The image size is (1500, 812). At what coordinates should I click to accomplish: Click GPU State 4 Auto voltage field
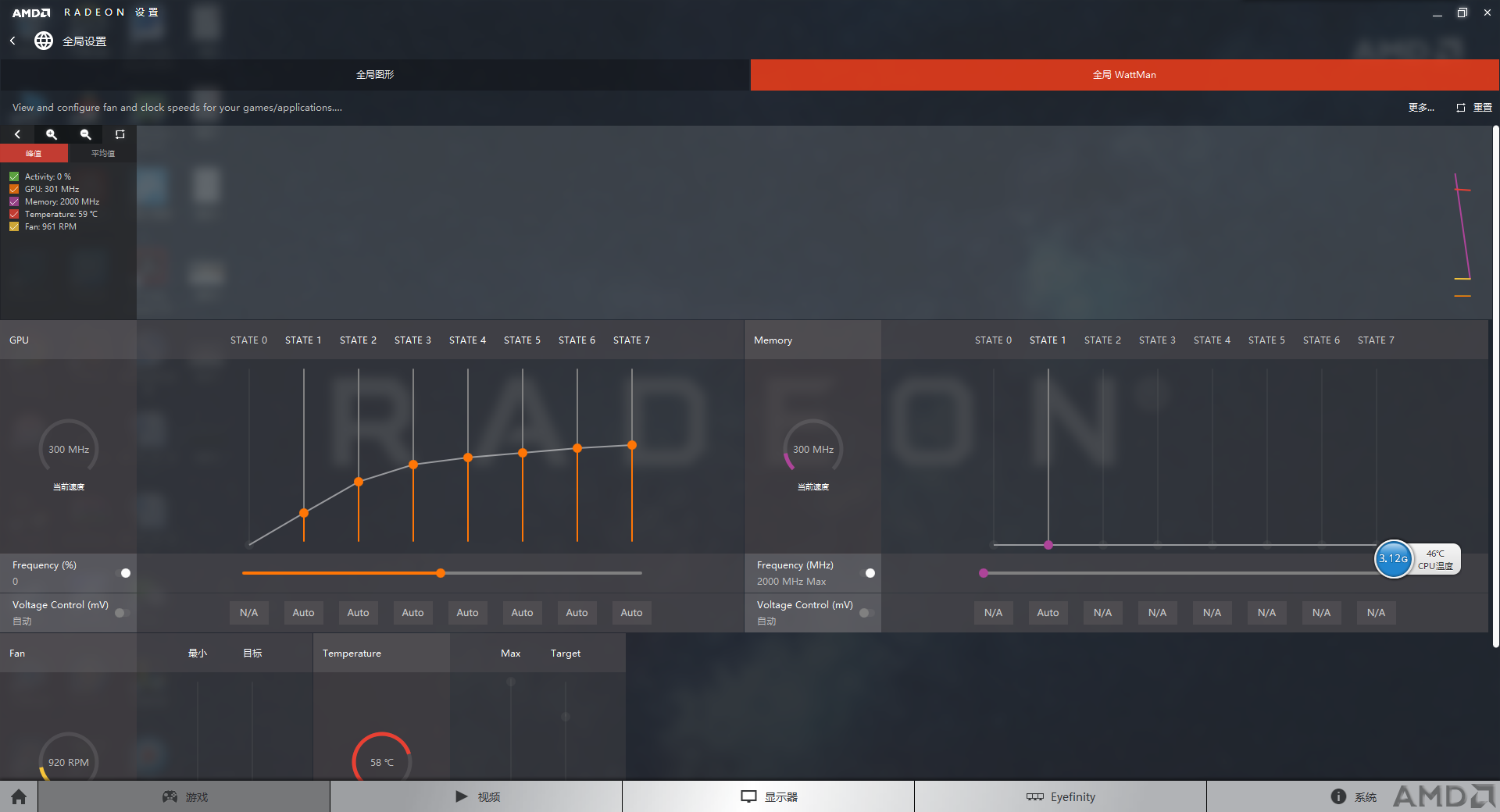[x=467, y=613]
